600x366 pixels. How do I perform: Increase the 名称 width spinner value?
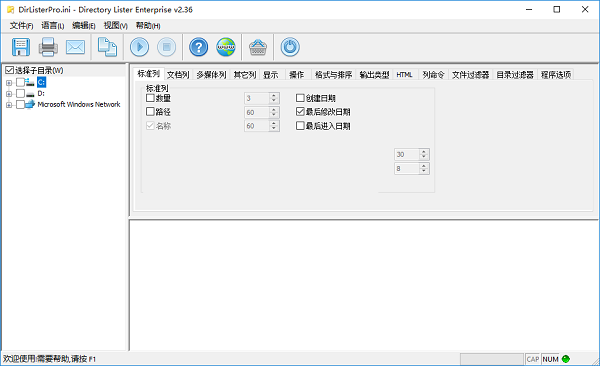[x=274, y=123]
